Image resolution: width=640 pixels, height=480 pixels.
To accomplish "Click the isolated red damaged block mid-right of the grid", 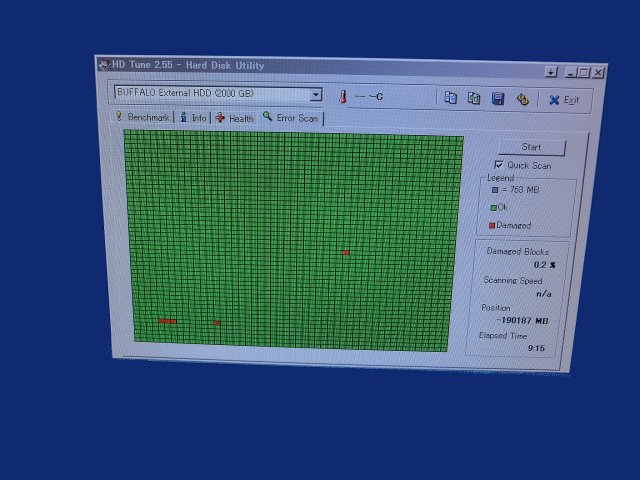I will [346, 253].
